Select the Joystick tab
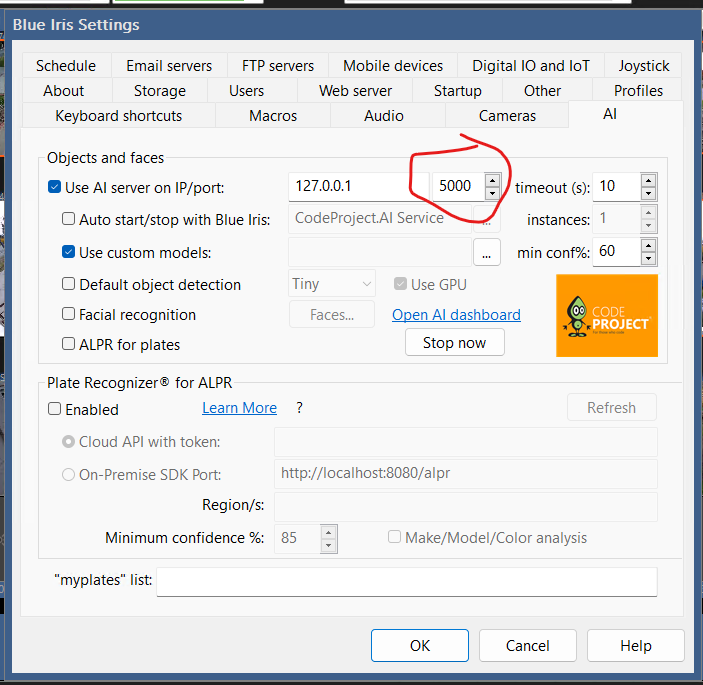 [644, 66]
